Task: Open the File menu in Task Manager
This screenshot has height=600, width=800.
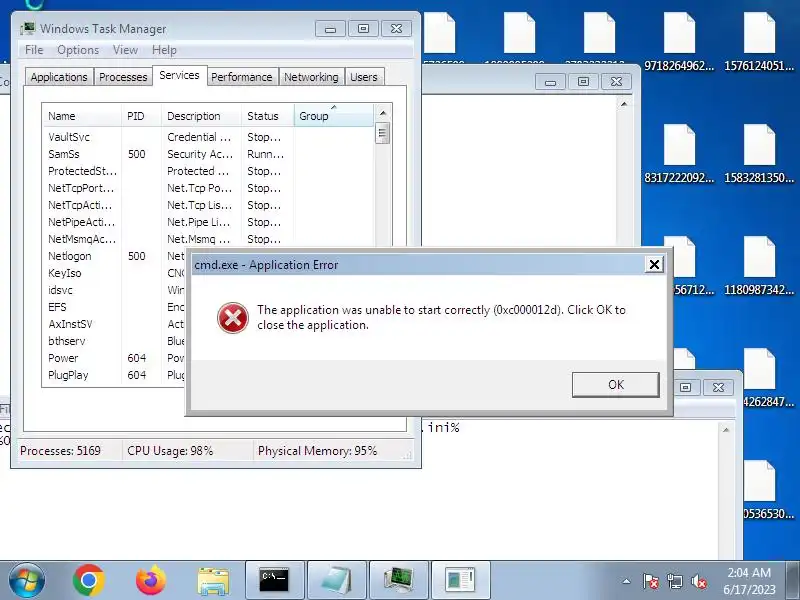Action: click(x=34, y=50)
